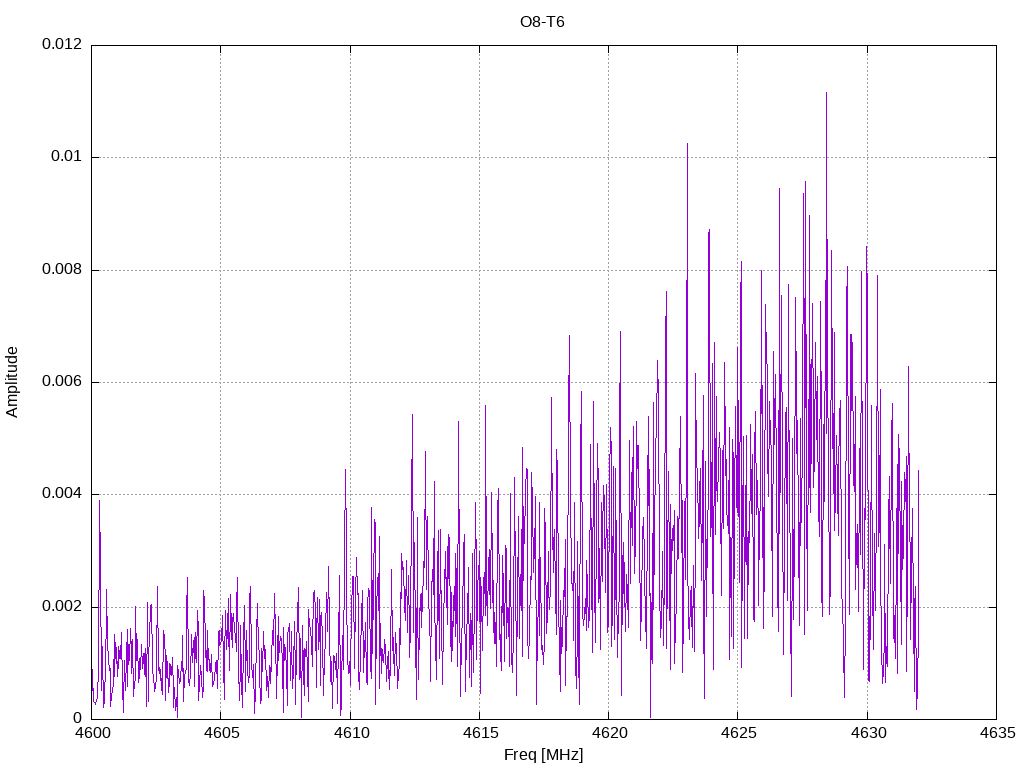Click the 0.006 y-axis tick label
This screenshot has height=768, width=1024.
[x=62, y=381]
